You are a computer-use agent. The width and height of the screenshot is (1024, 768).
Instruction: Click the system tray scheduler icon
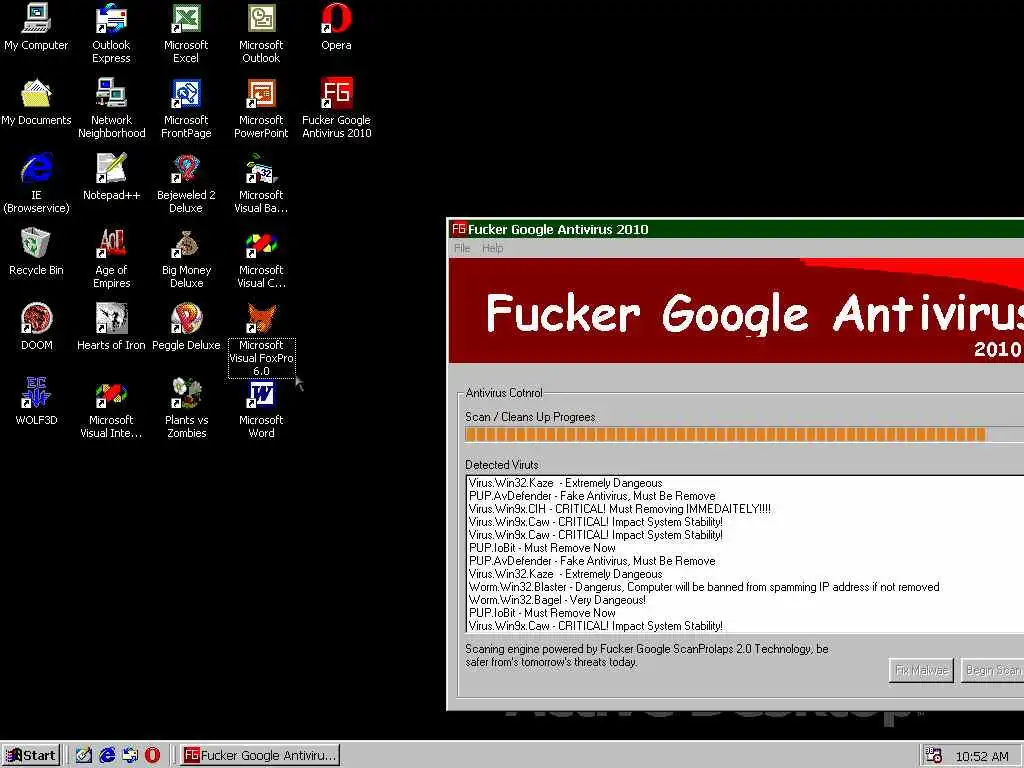click(933, 756)
